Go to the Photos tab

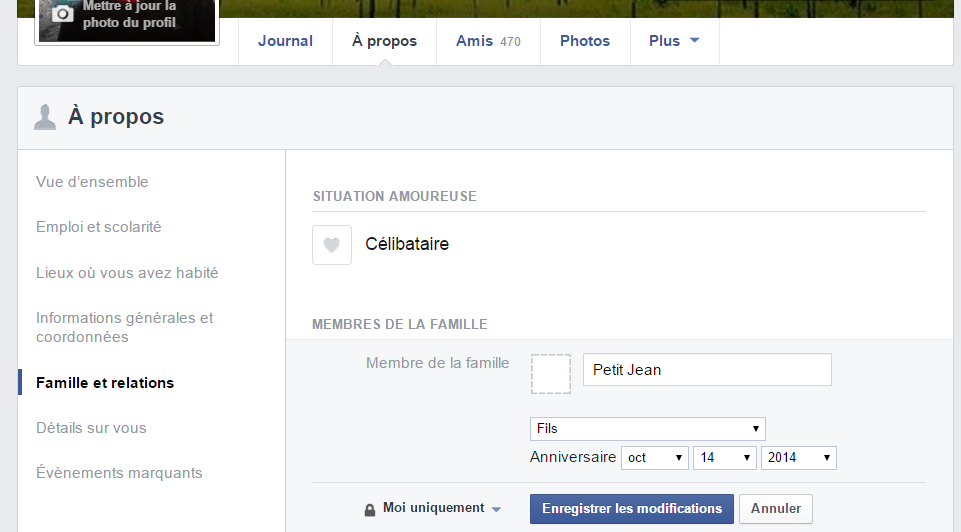click(x=585, y=41)
